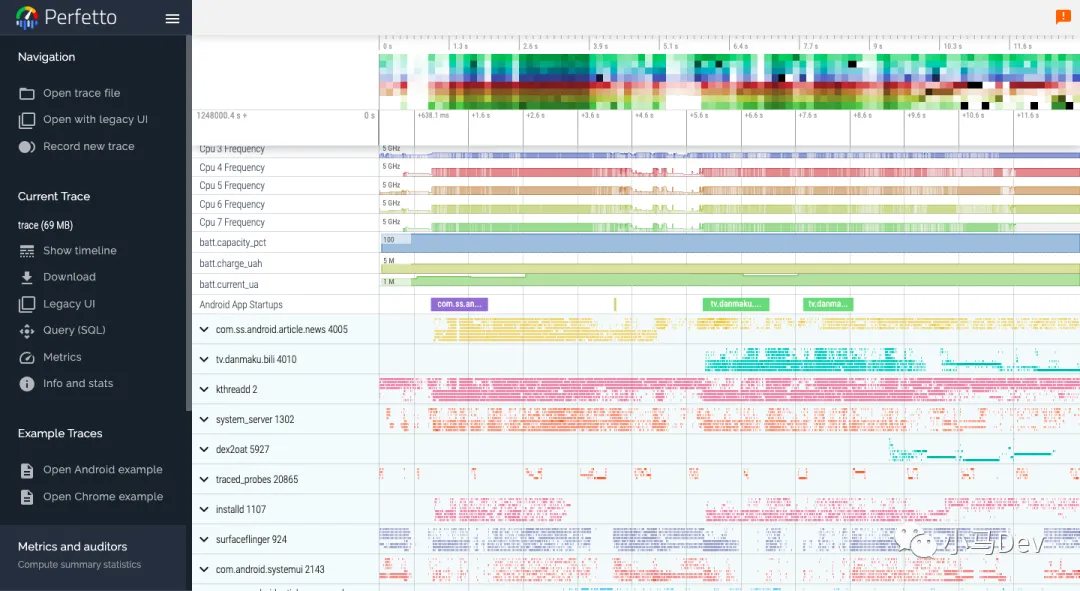Click the Download arrow icon

tap(27, 277)
